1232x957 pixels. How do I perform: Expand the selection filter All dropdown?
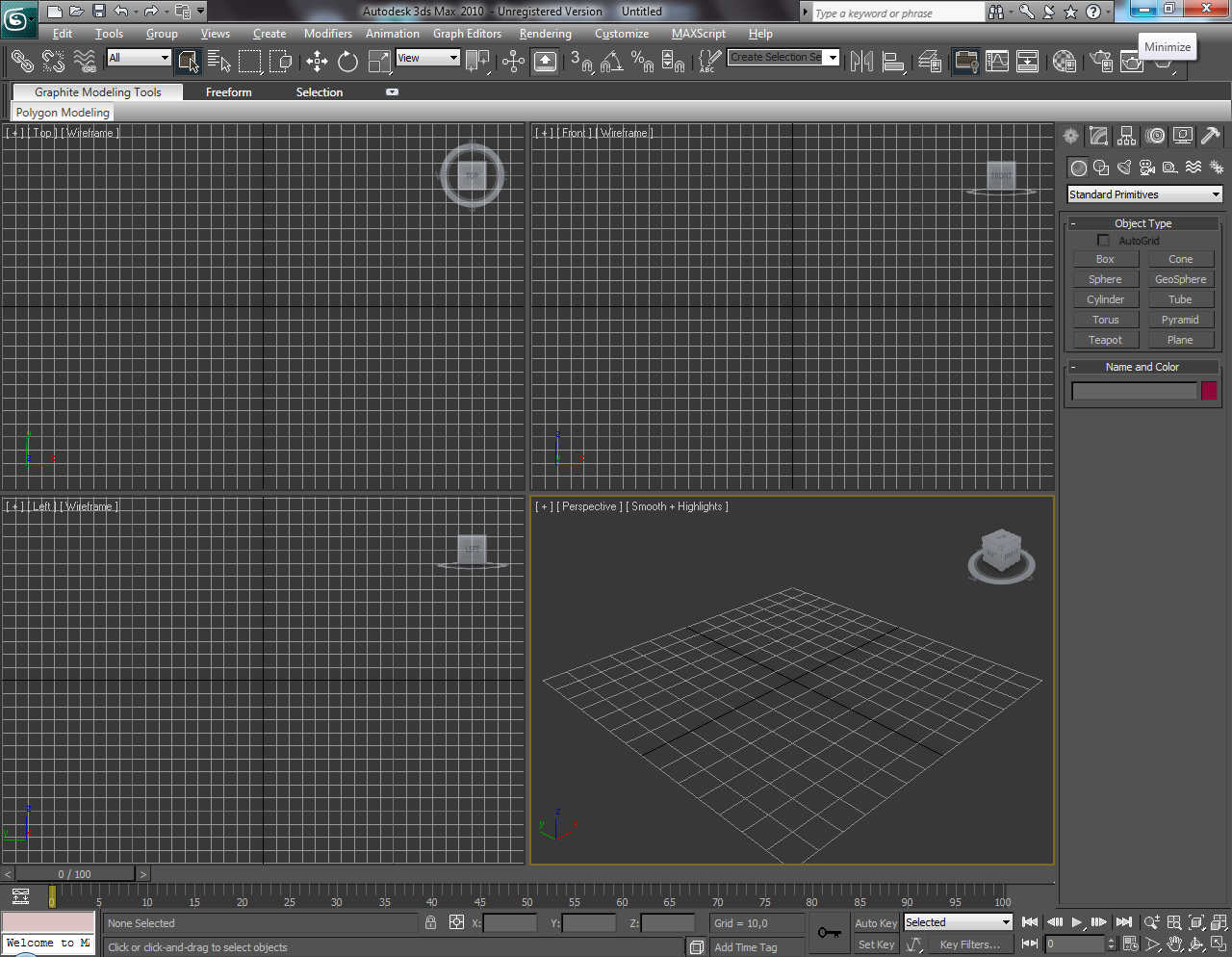point(139,58)
